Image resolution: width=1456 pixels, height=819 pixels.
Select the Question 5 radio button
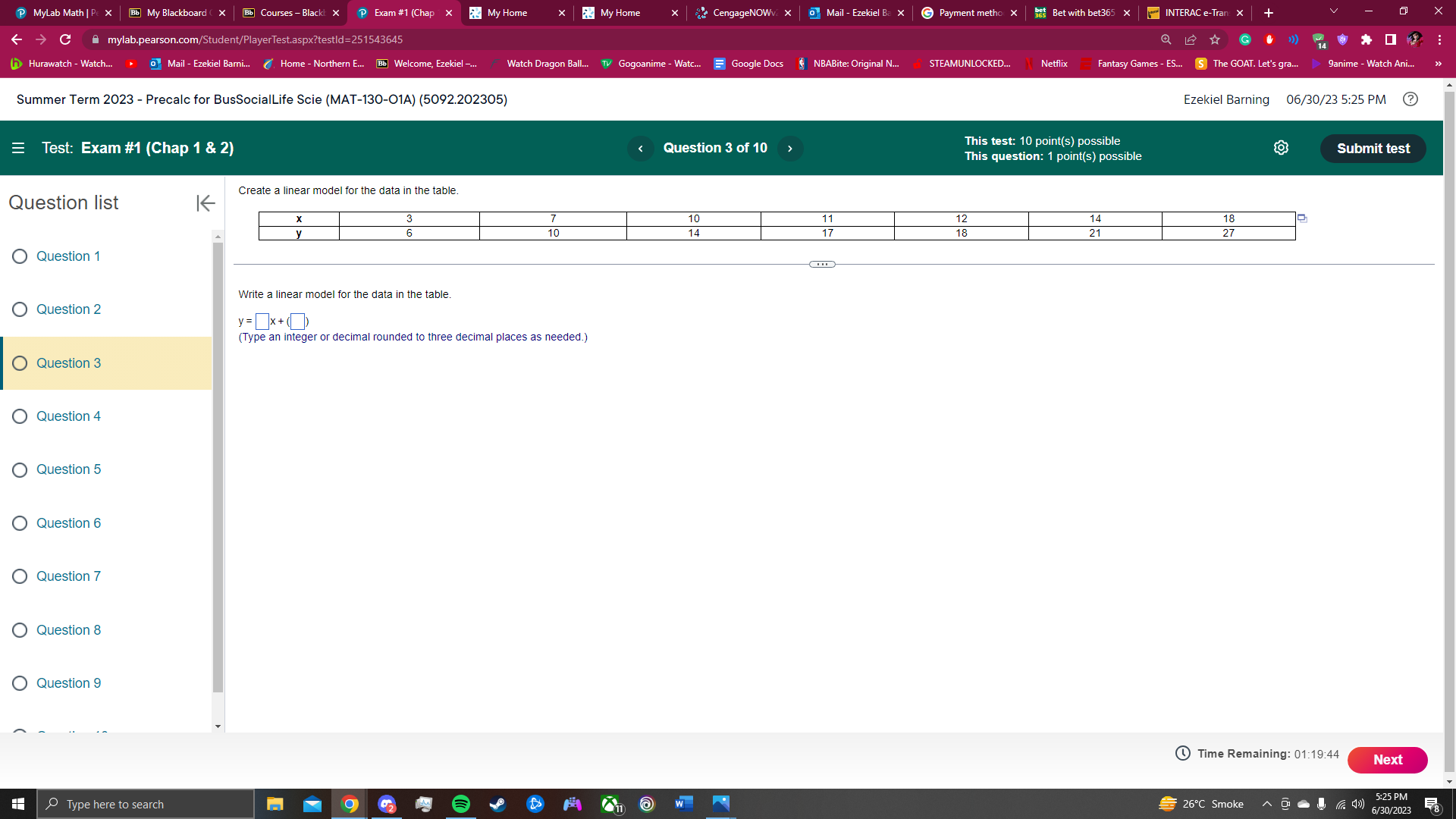(19, 469)
